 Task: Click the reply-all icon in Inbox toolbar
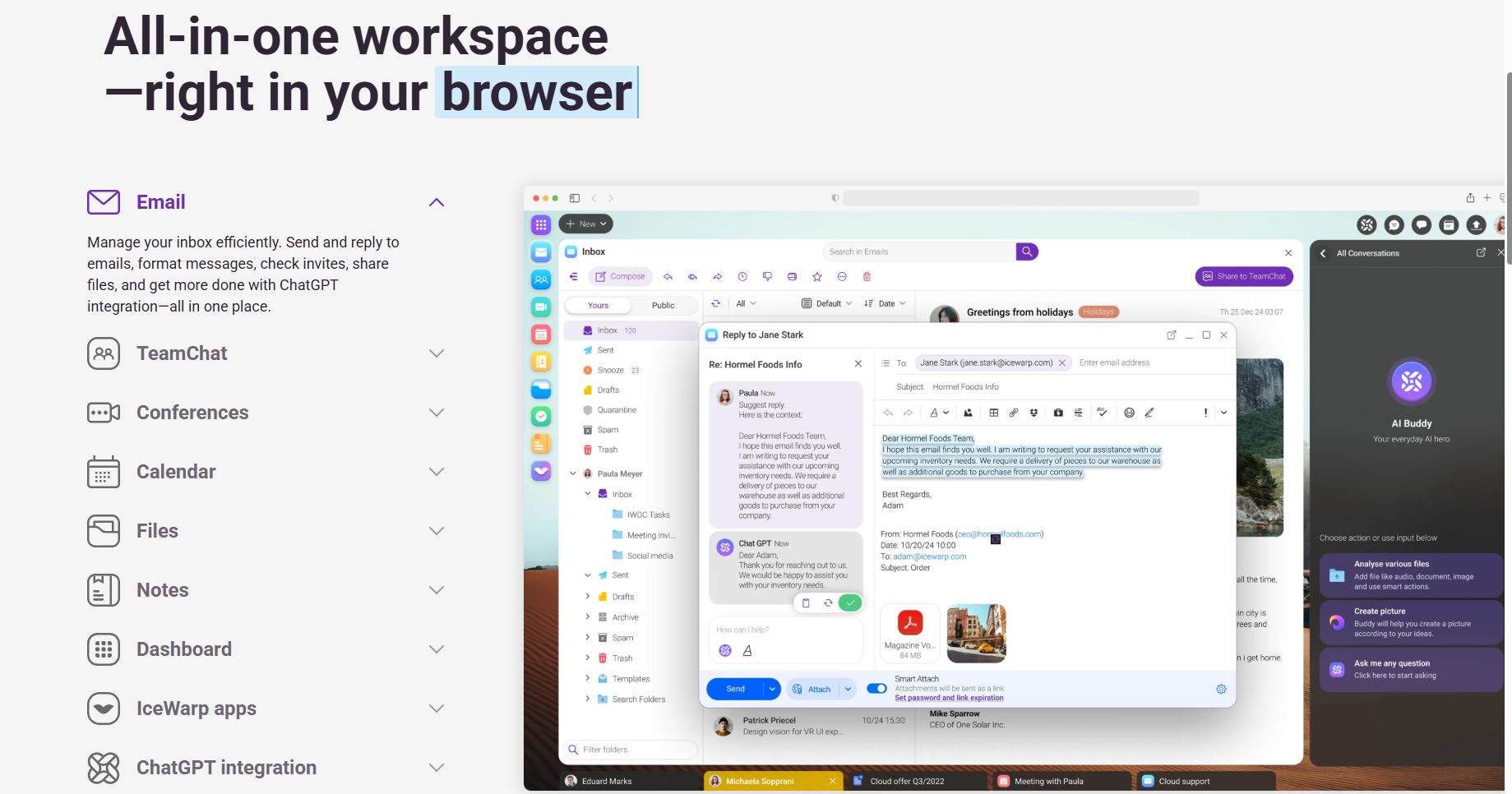click(692, 277)
